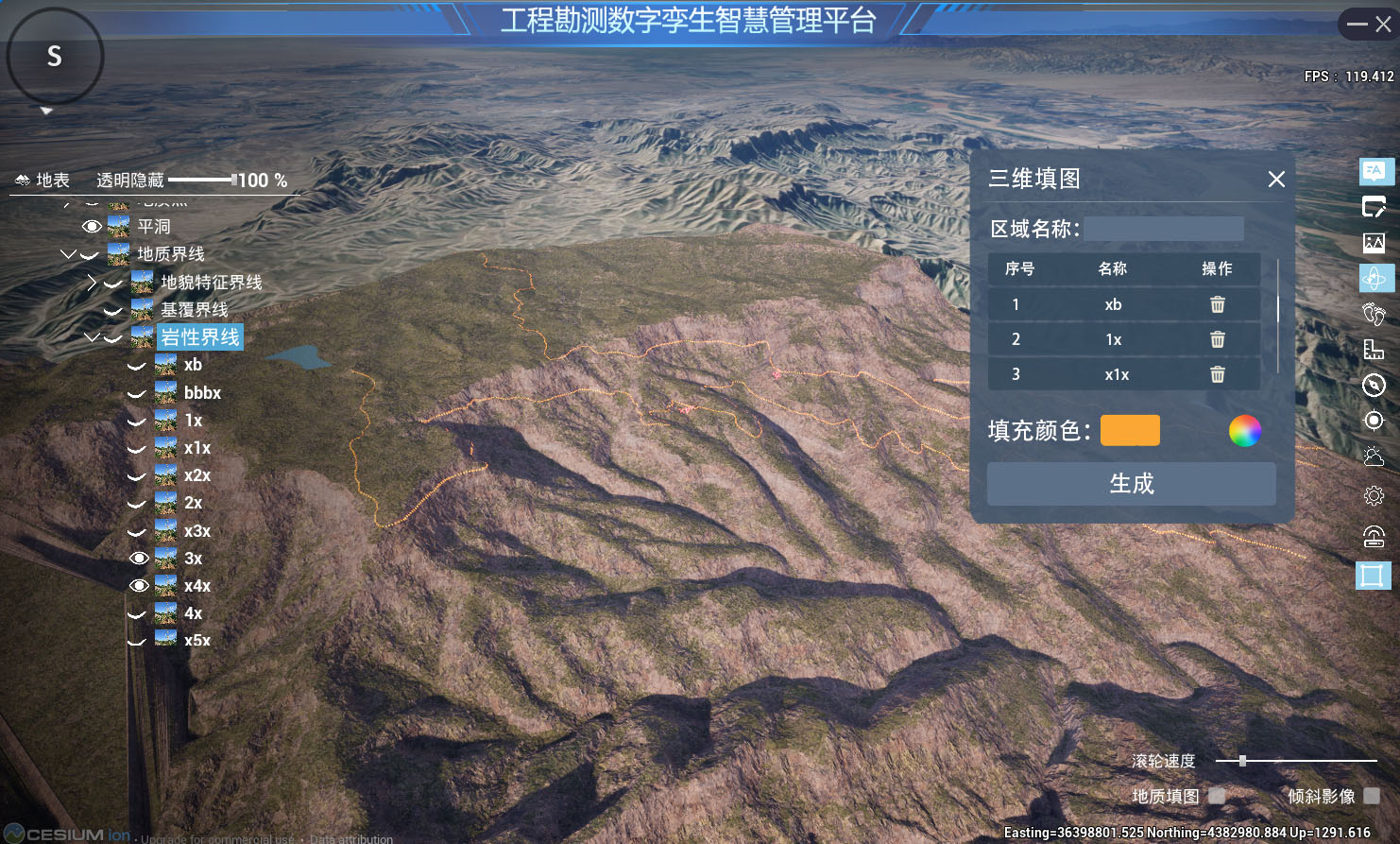The height and width of the screenshot is (844, 1400).
Task: Hide the 3x layer using eye icon
Action: click(139, 559)
